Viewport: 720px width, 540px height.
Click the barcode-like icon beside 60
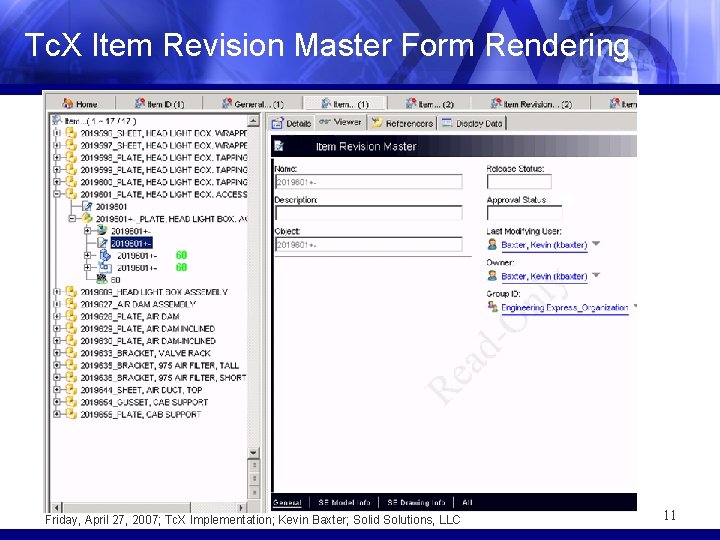pos(102,279)
